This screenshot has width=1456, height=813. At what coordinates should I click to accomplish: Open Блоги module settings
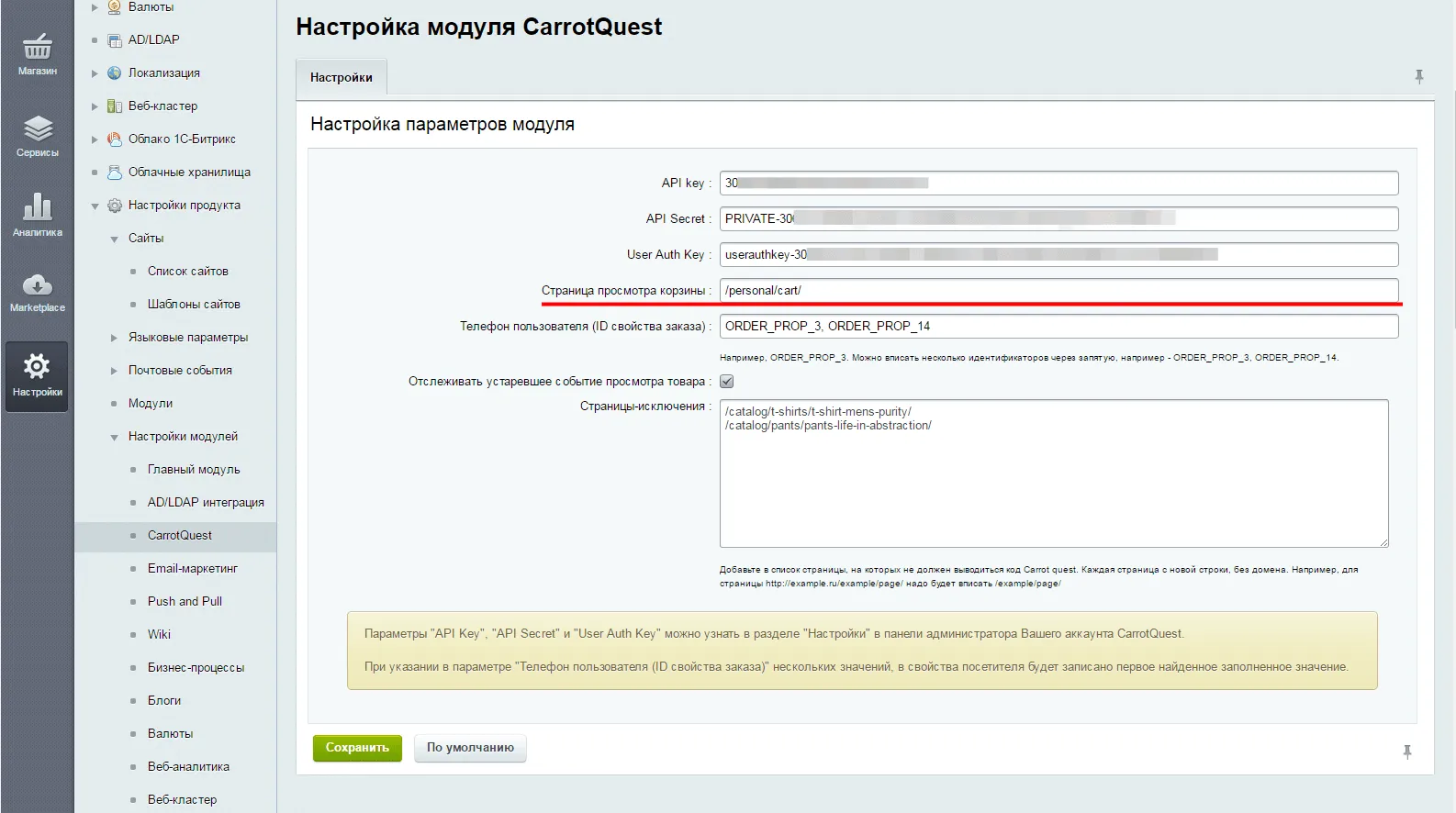click(164, 701)
